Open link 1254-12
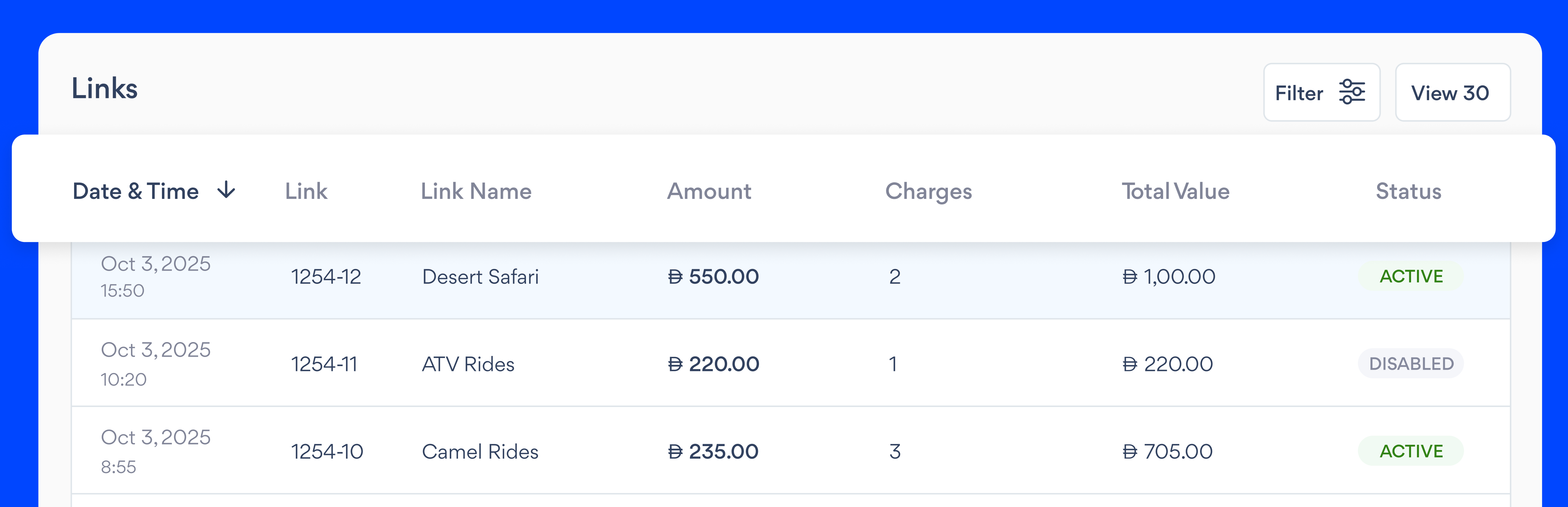The width and height of the screenshot is (1568, 507). click(326, 277)
